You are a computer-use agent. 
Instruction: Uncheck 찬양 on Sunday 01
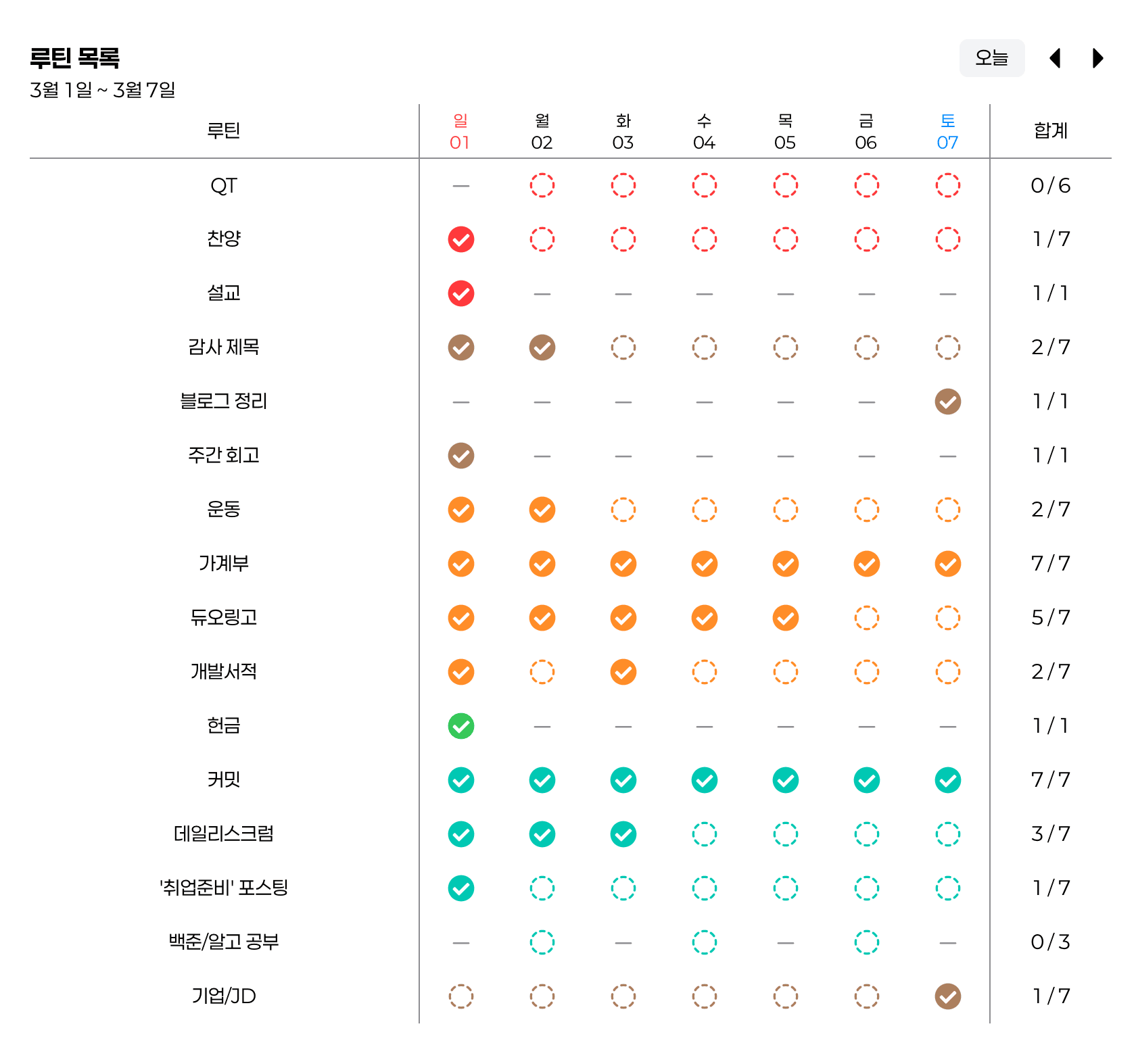point(461,239)
